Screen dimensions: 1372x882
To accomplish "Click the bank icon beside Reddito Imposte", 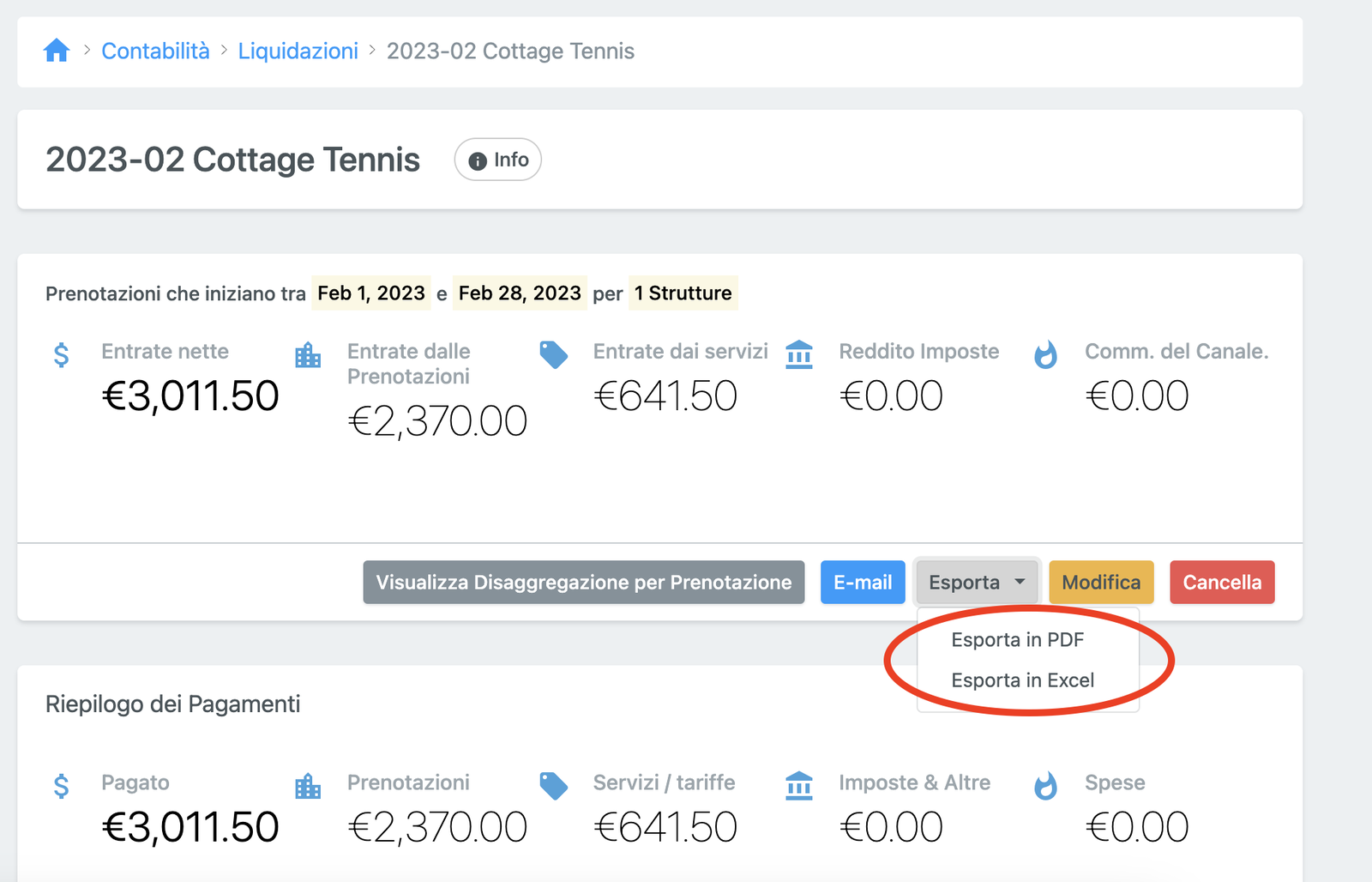I will click(x=799, y=354).
